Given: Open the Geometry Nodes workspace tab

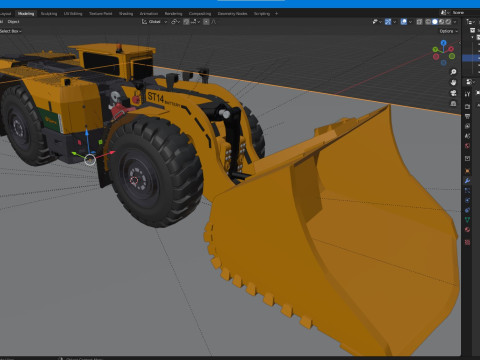Looking at the screenshot, I should coord(232,14).
